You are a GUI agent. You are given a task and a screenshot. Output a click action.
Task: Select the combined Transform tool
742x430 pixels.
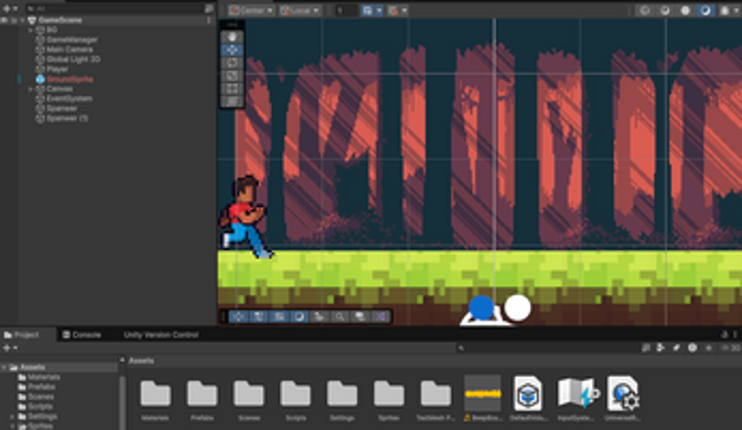point(232,101)
